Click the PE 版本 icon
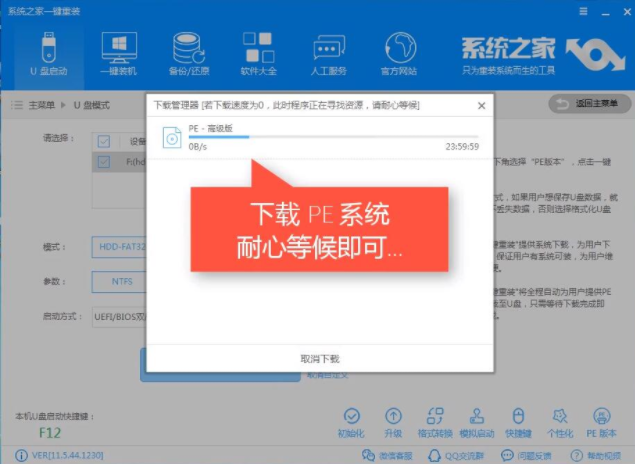This screenshot has width=635, height=464. click(x=601, y=423)
